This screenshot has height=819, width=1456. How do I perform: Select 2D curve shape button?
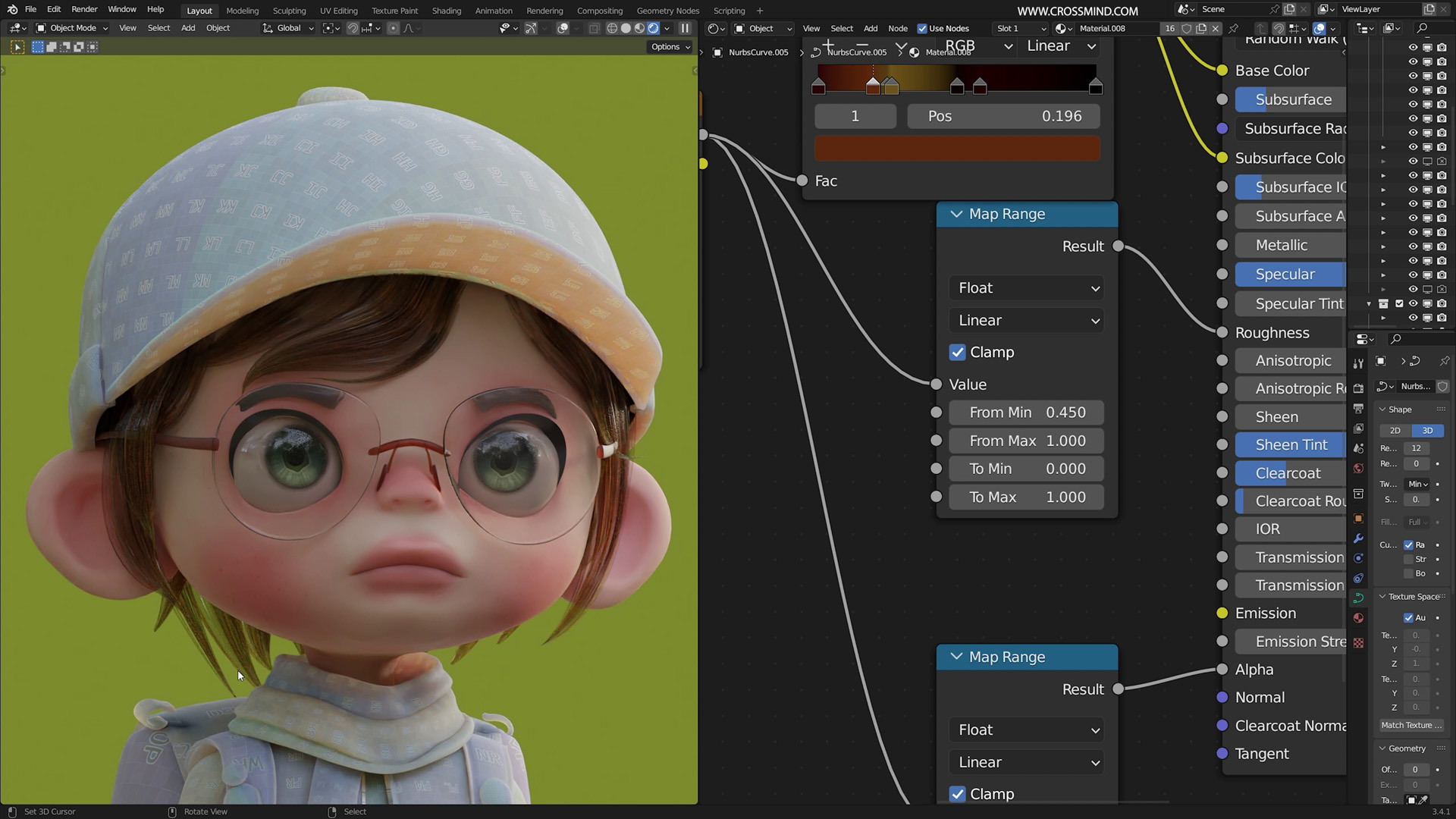[1395, 430]
